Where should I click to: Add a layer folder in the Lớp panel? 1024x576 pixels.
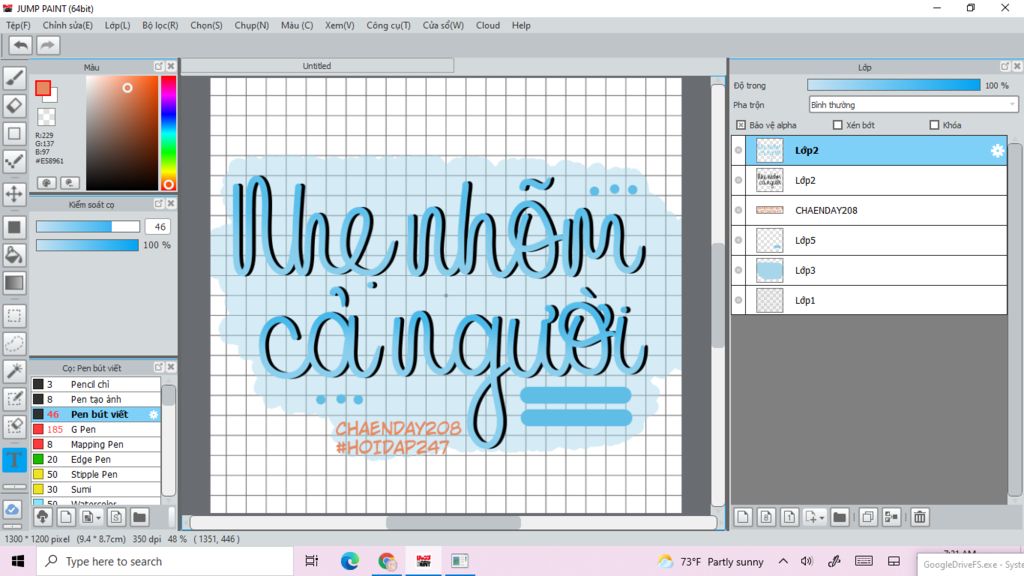(840, 517)
